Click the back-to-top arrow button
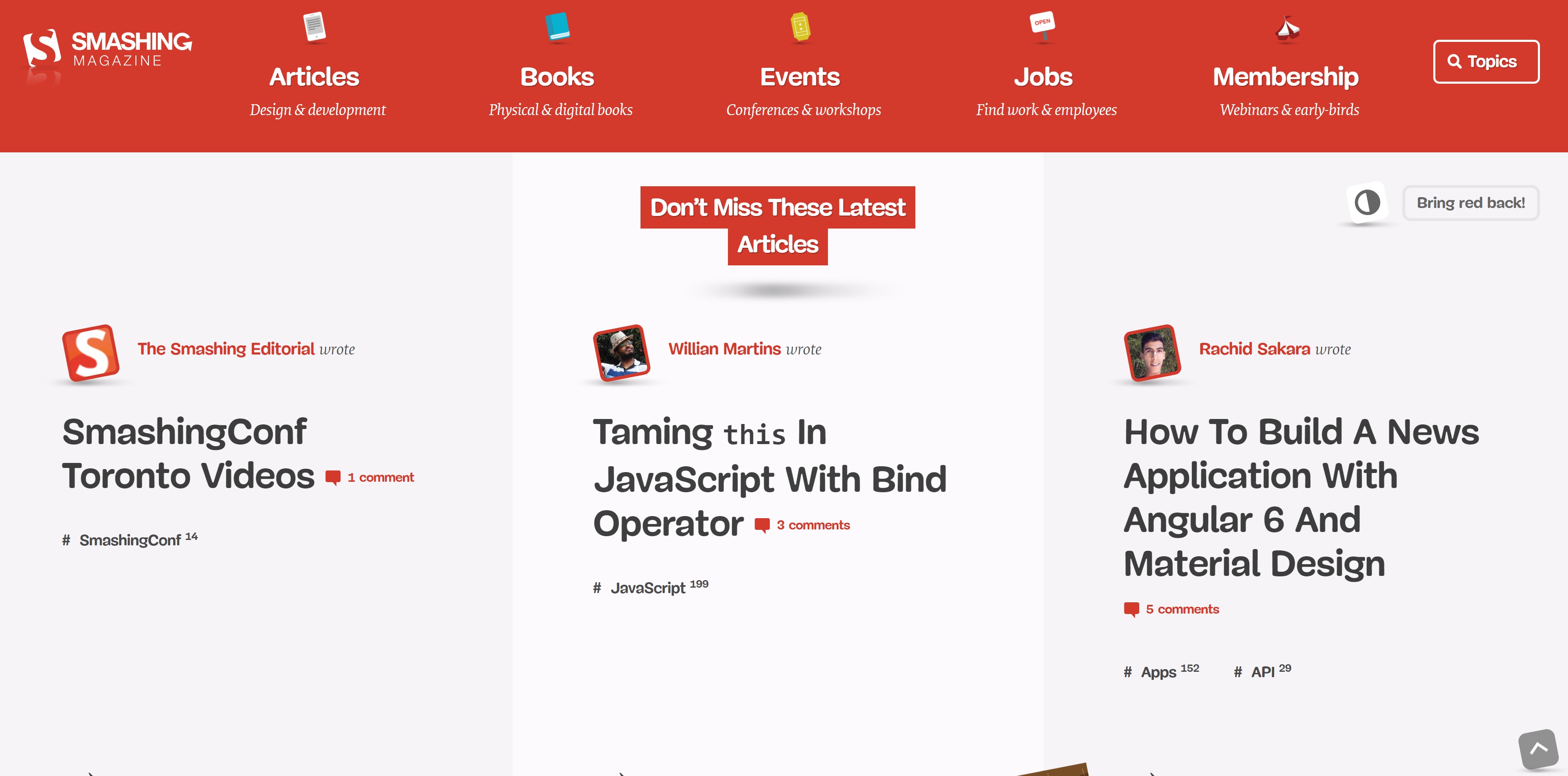The width and height of the screenshot is (1568, 776). pyautogui.click(x=1538, y=749)
